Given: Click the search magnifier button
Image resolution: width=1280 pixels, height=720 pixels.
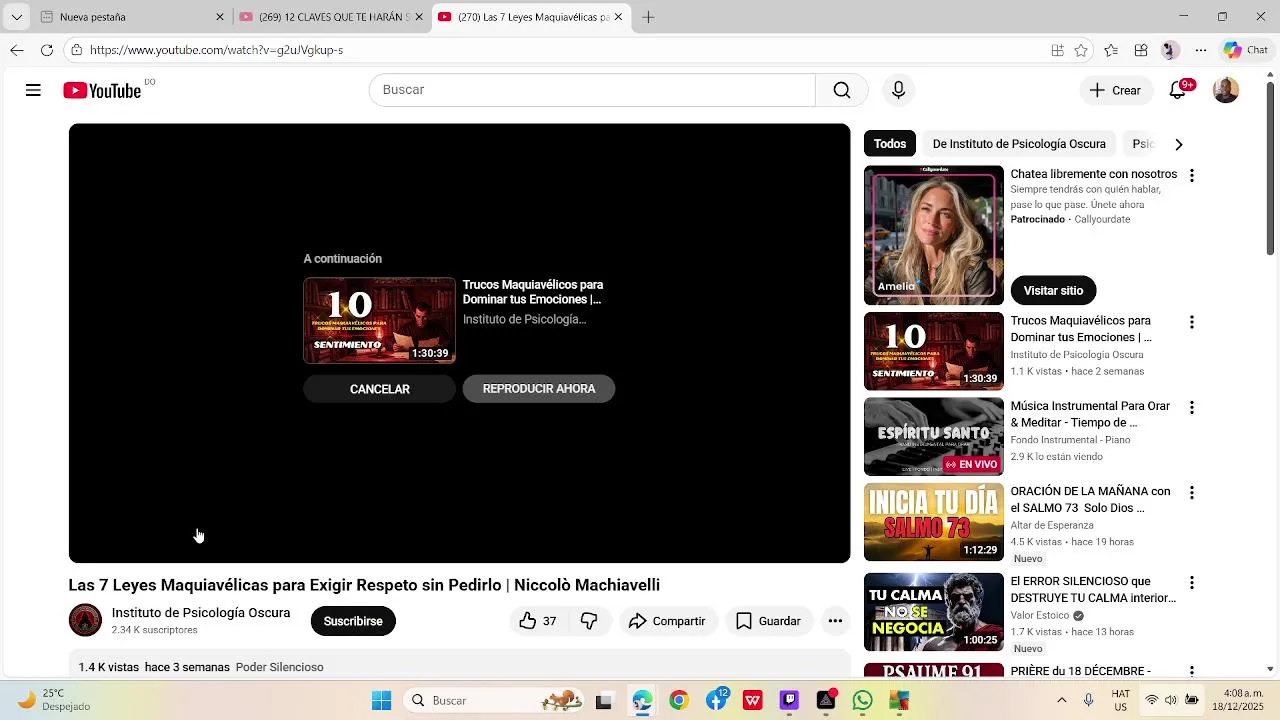Looking at the screenshot, I should pos(841,90).
